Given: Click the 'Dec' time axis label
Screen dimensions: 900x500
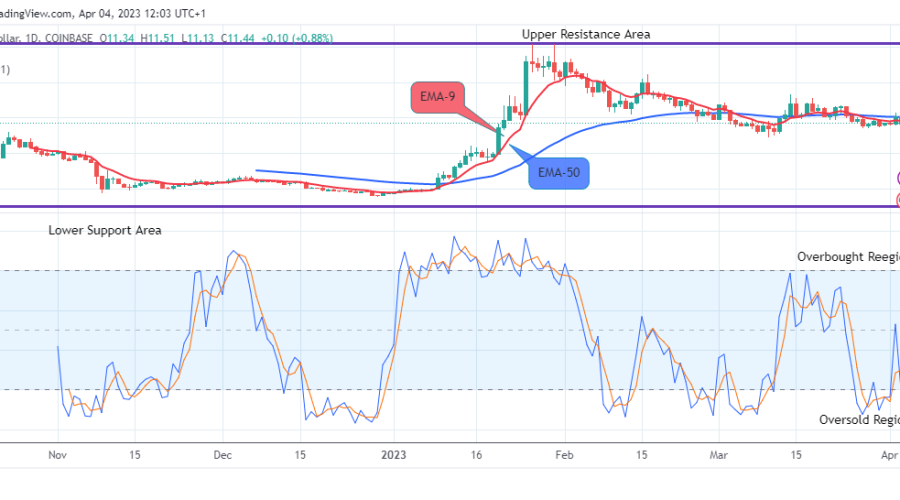Looking at the screenshot, I should pos(222,455).
